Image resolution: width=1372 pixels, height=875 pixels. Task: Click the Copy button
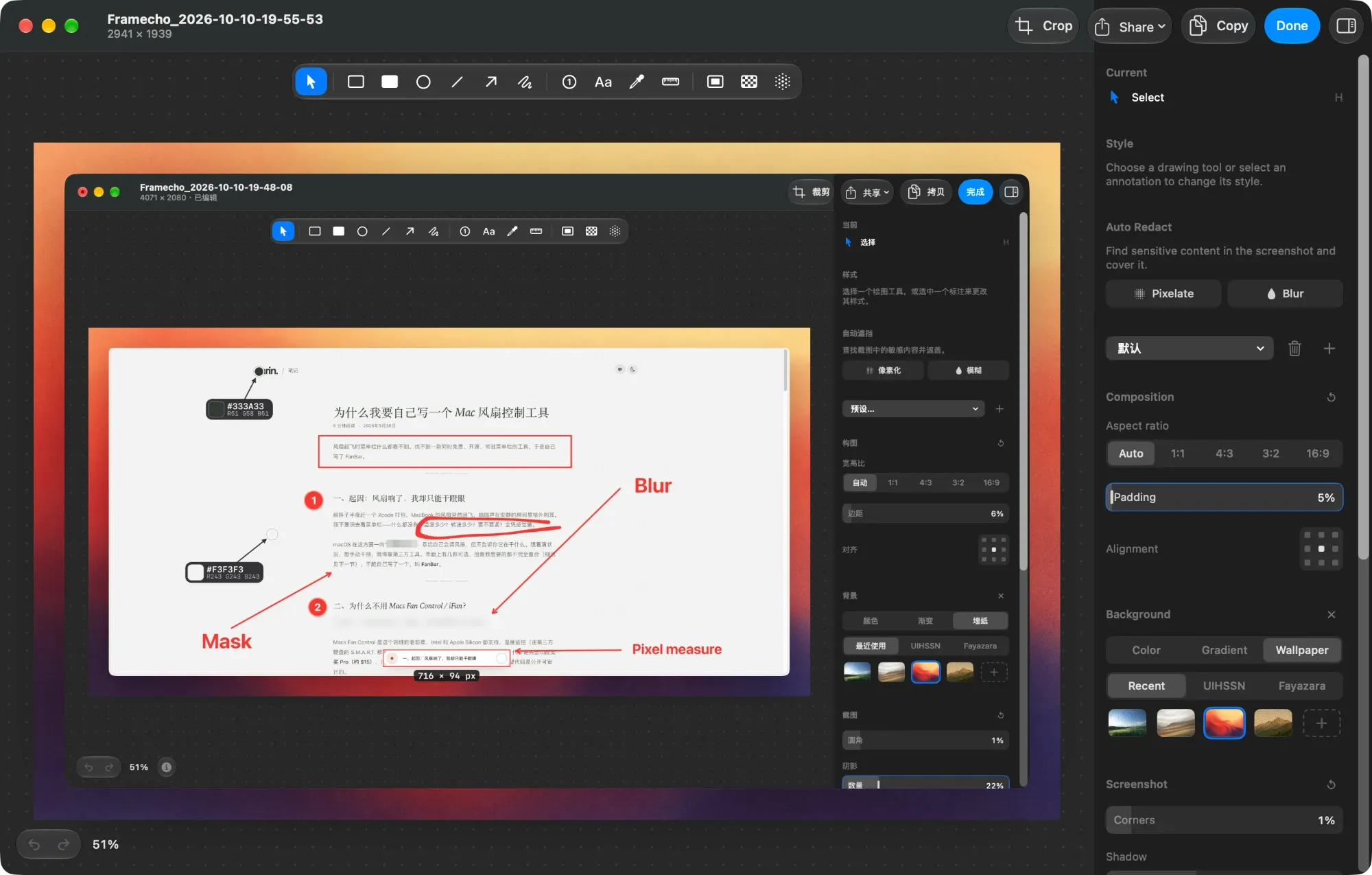(x=1218, y=26)
